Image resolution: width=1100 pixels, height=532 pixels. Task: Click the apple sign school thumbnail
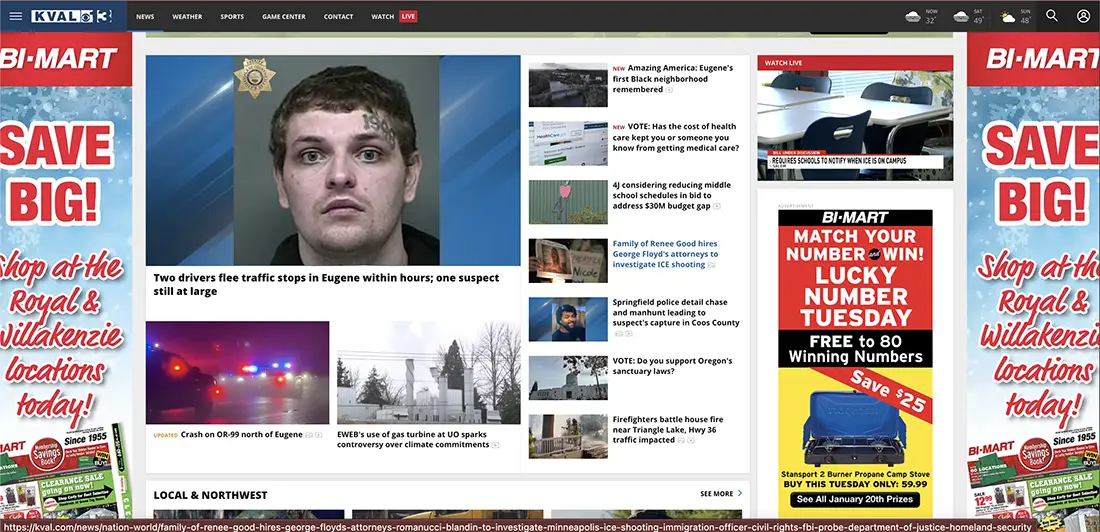click(568, 202)
